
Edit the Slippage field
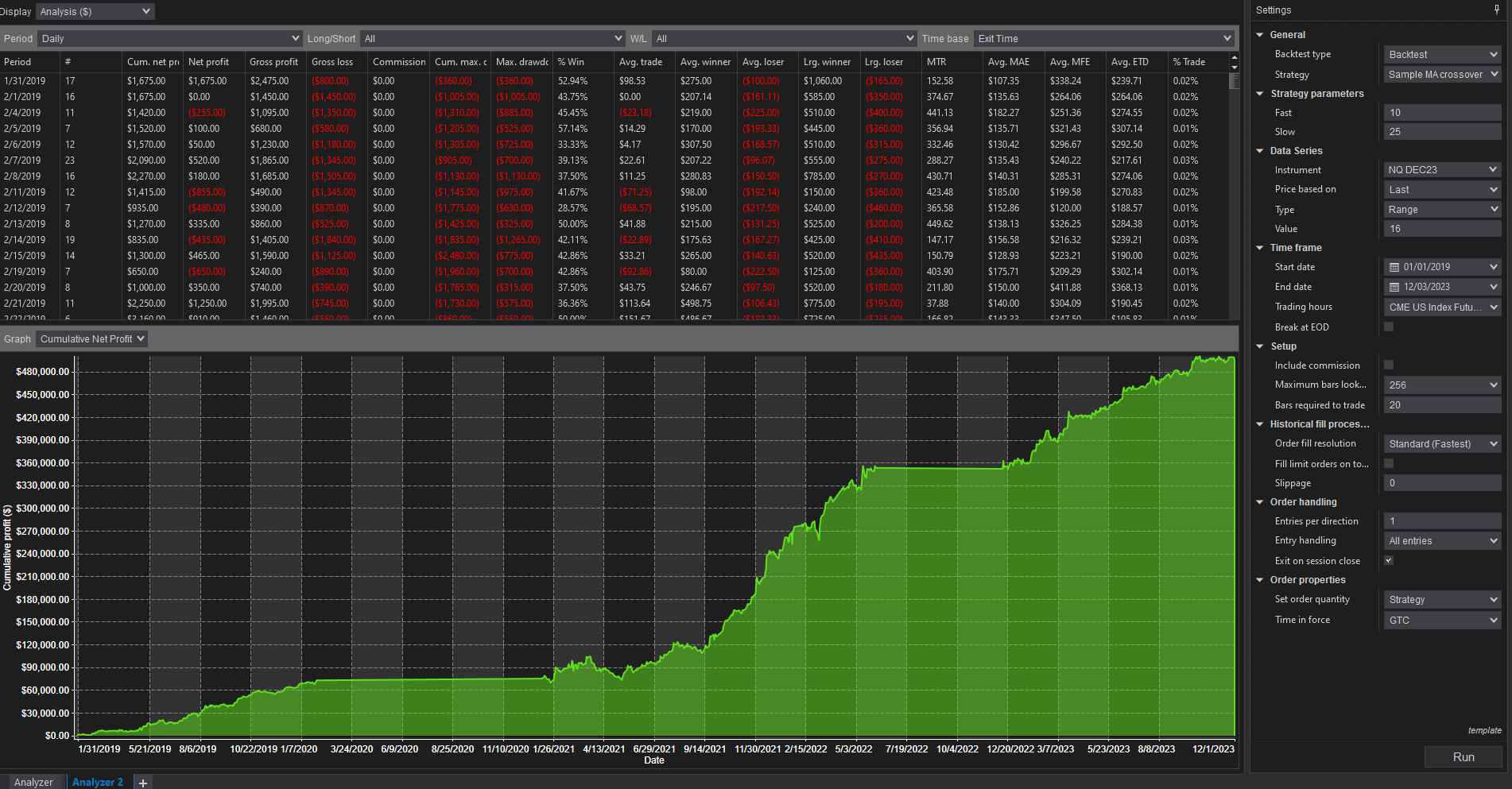[1442, 483]
